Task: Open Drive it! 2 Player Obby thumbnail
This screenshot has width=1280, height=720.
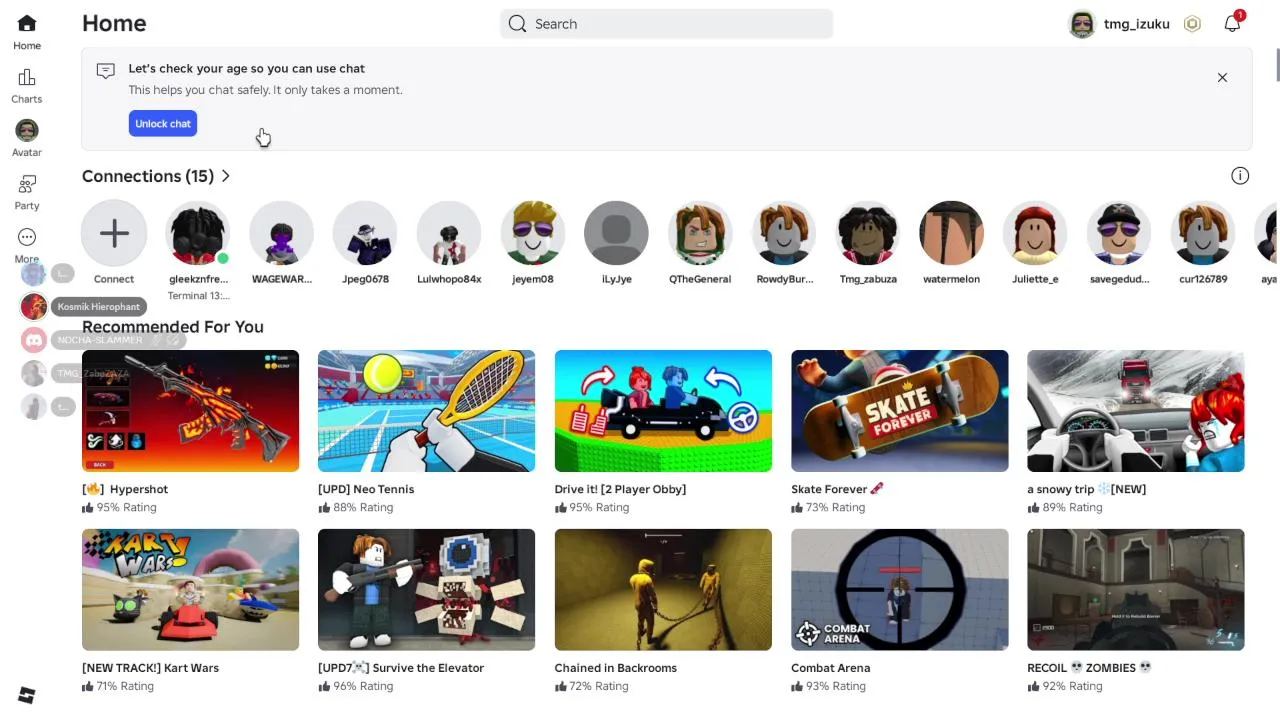Action: pyautogui.click(x=663, y=411)
